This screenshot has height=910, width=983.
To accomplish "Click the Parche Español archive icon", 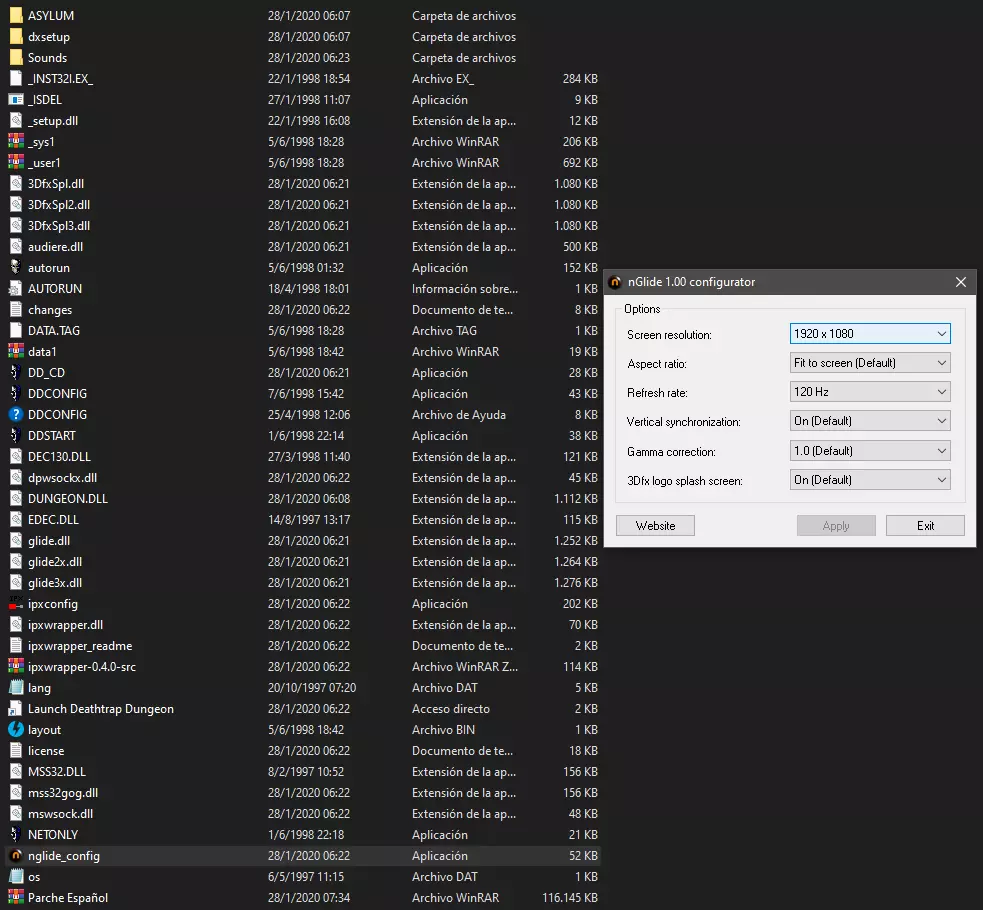I will pos(16,897).
